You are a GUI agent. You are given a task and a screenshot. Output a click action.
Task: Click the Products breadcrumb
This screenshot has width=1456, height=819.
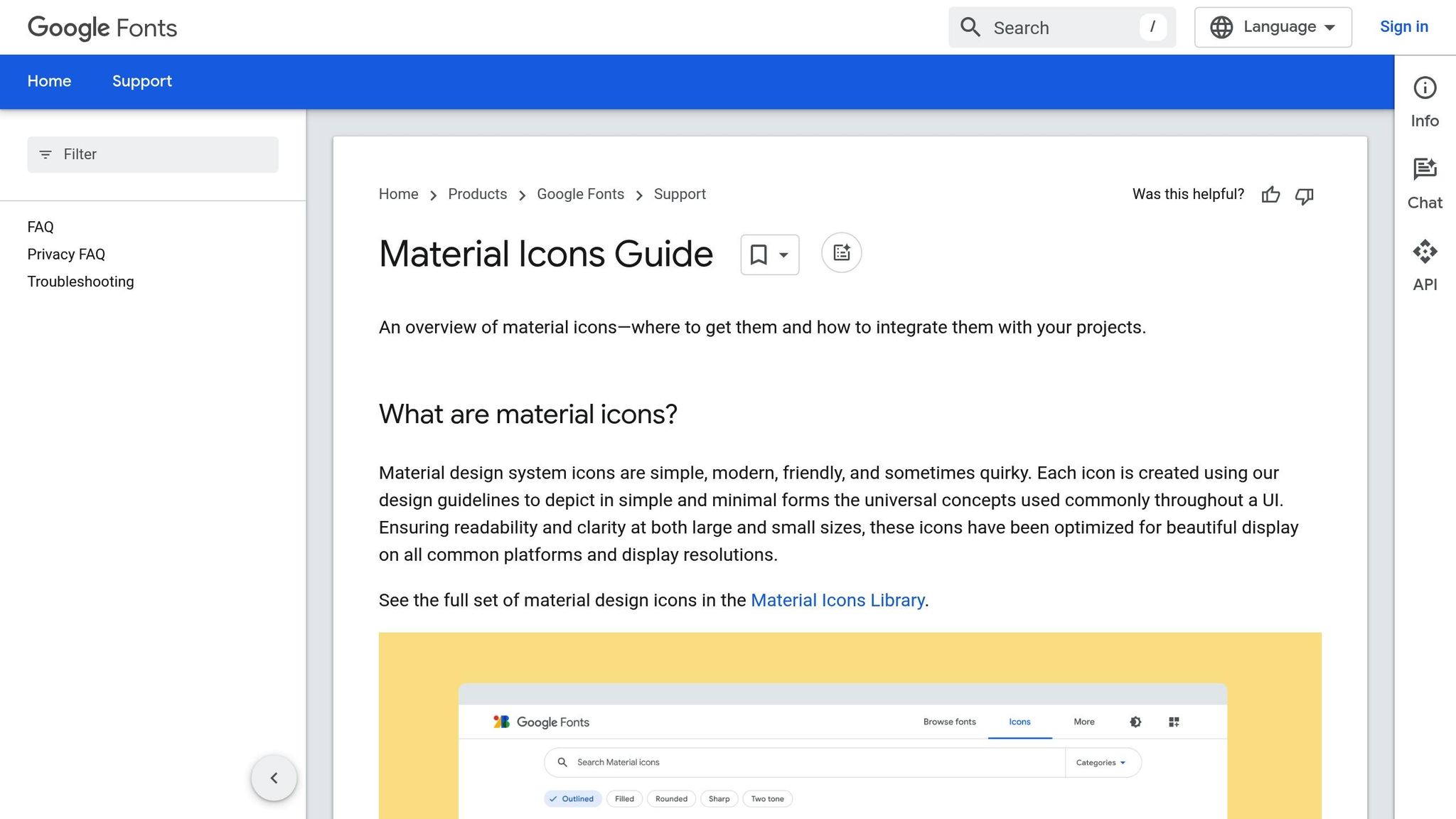coord(477,194)
